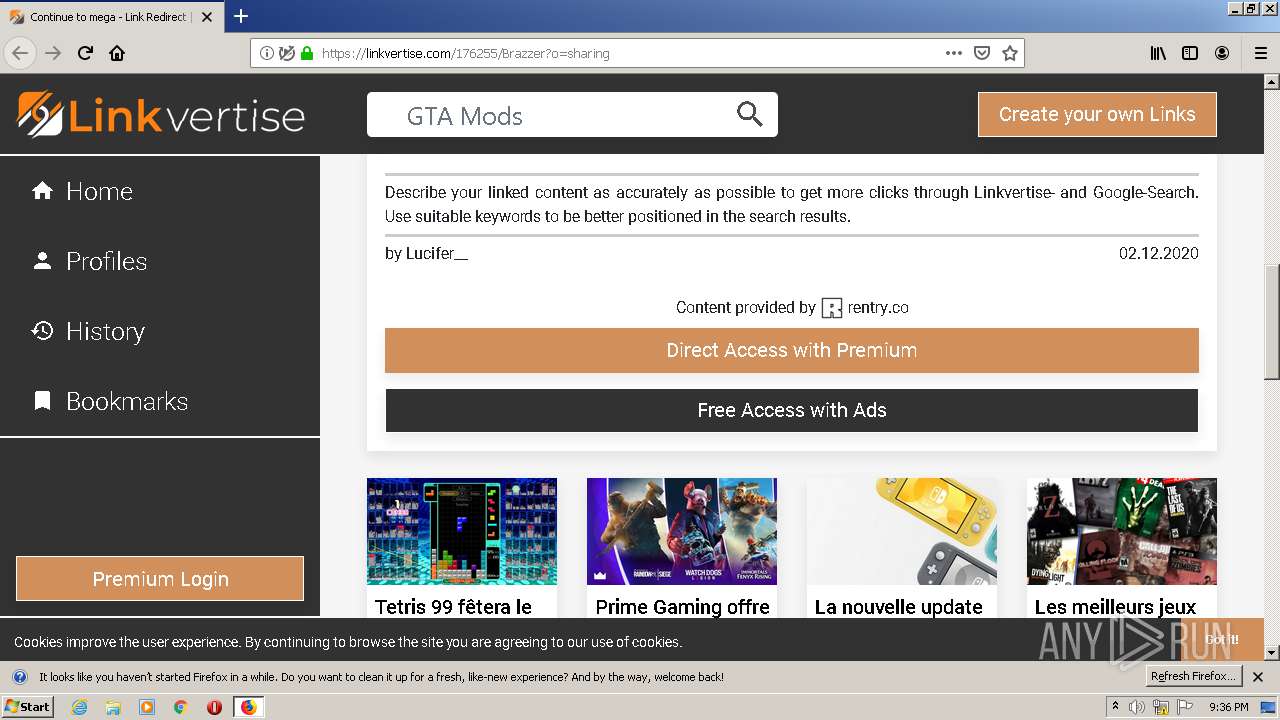Screen dimensions: 1280x720
Task: Go to the Firefox home page
Action: click(x=117, y=53)
